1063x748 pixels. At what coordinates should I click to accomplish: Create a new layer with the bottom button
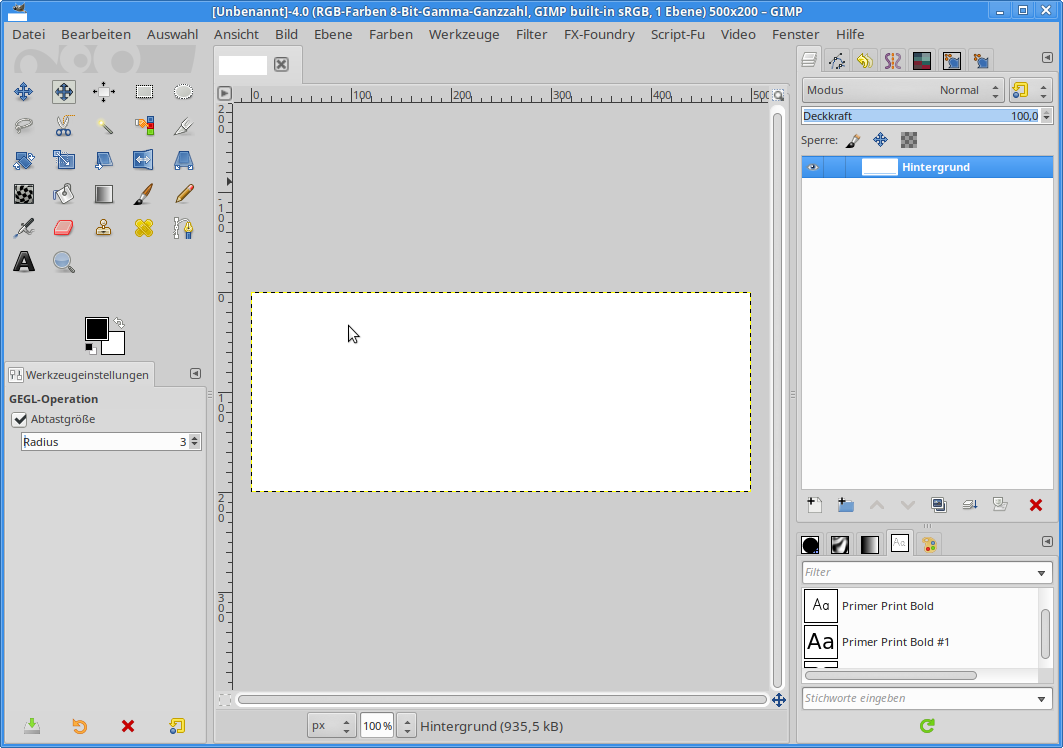[x=814, y=505]
